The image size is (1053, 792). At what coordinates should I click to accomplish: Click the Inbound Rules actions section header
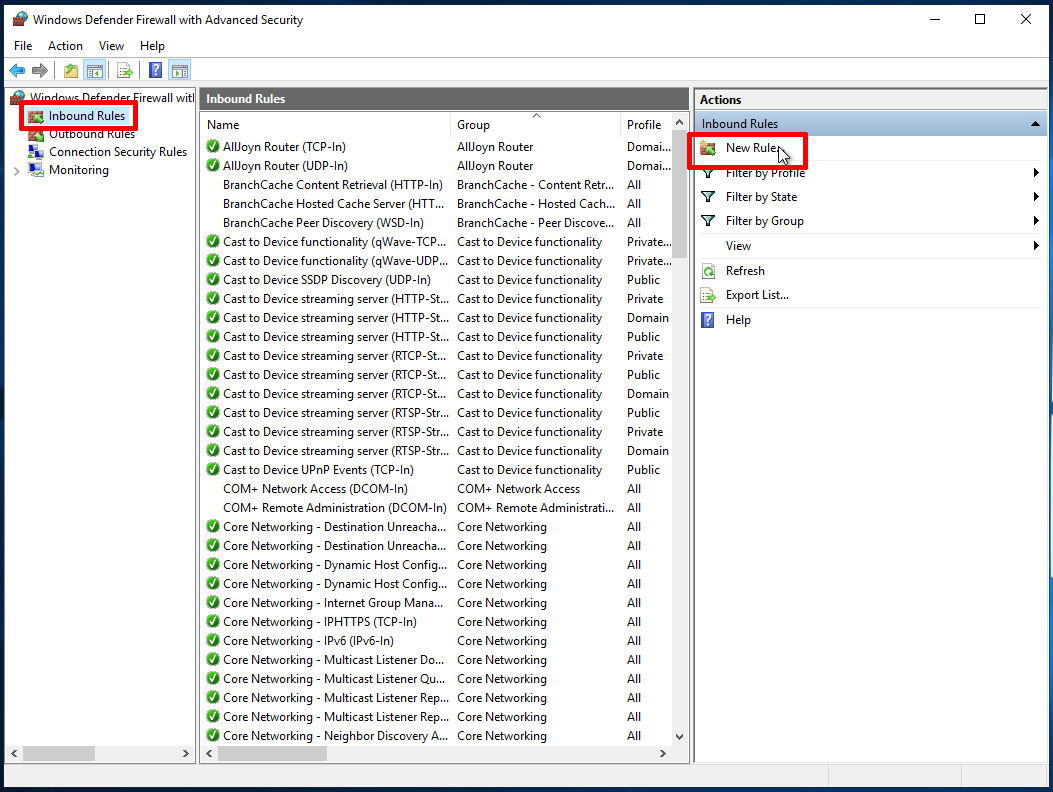pos(870,124)
